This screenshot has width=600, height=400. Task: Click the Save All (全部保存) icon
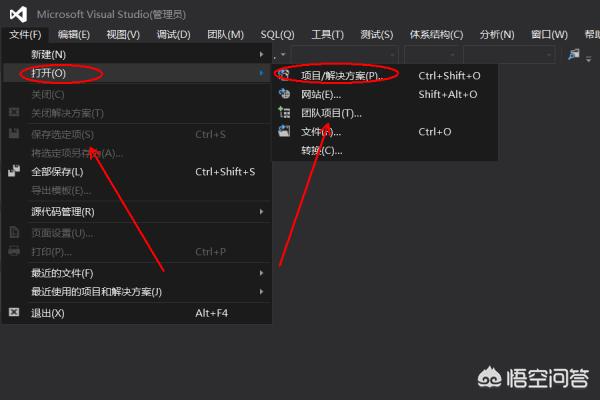(14, 172)
